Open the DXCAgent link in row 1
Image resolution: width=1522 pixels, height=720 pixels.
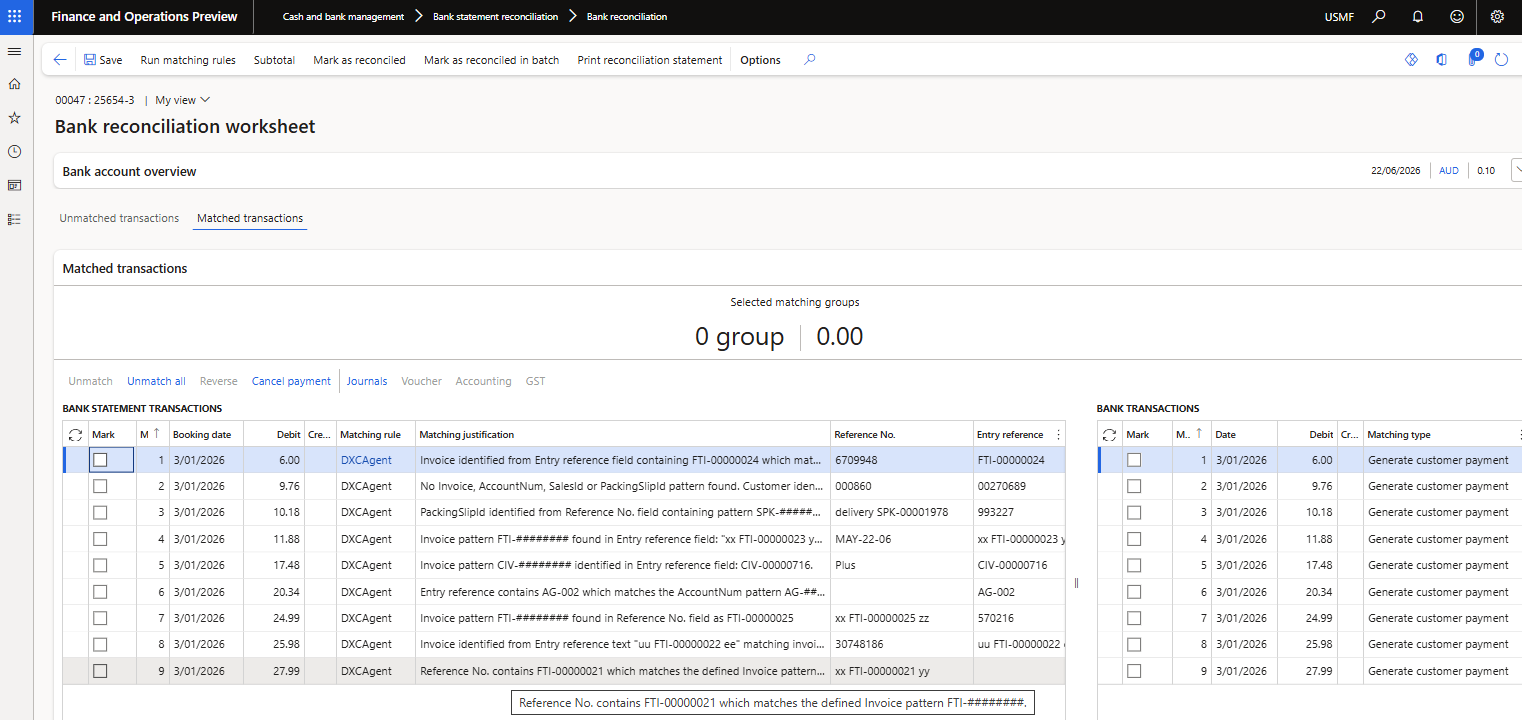pos(366,460)
